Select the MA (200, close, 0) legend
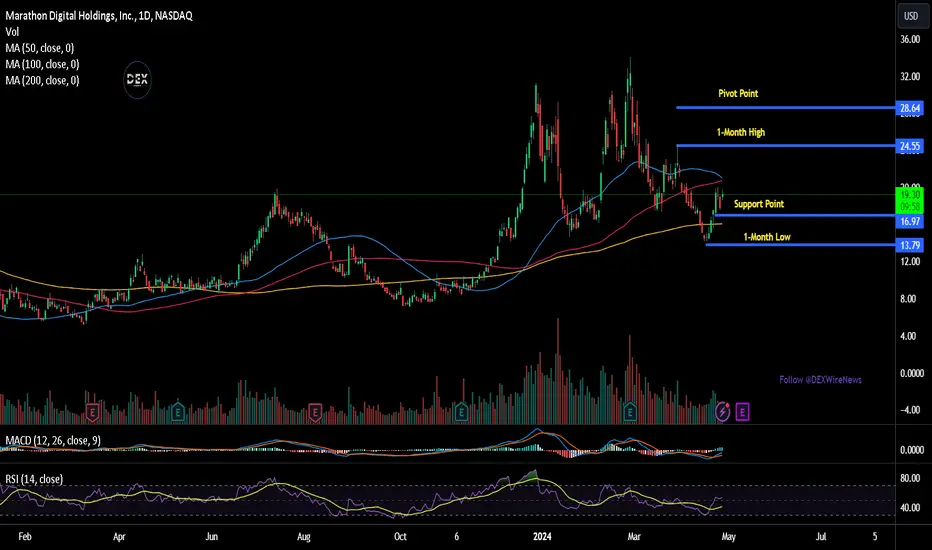 (x=42, y=80)
